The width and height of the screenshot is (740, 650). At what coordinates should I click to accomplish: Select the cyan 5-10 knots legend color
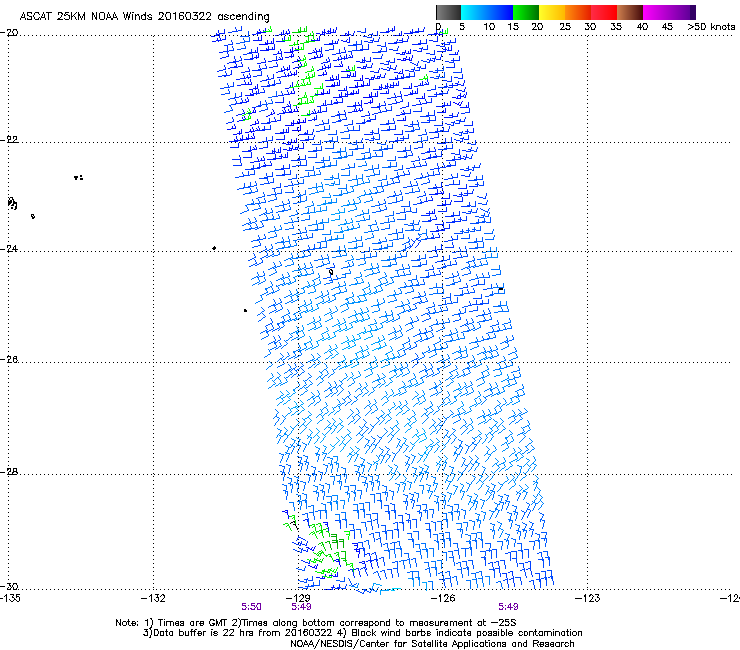coord(474,12)
